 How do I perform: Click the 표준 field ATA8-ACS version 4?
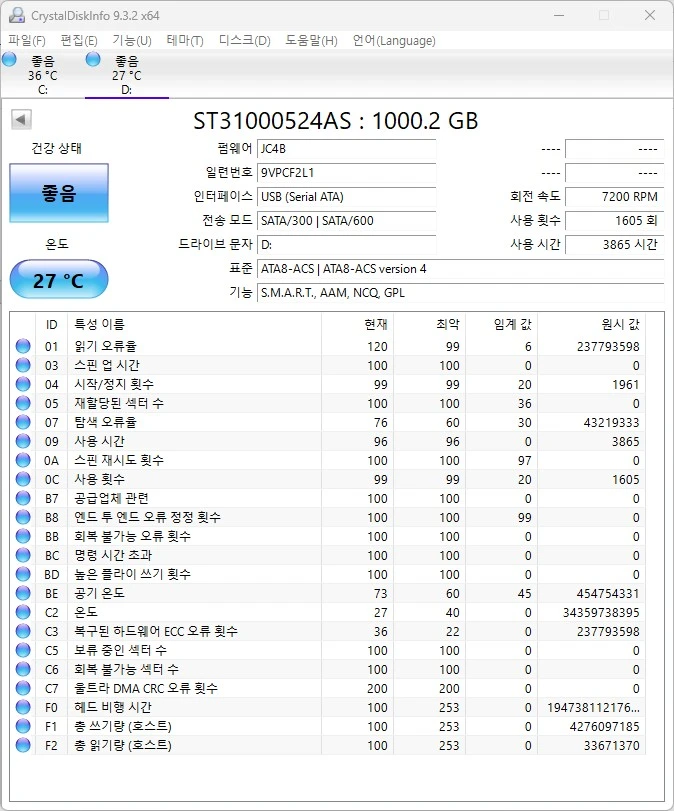tap(460, 269)
